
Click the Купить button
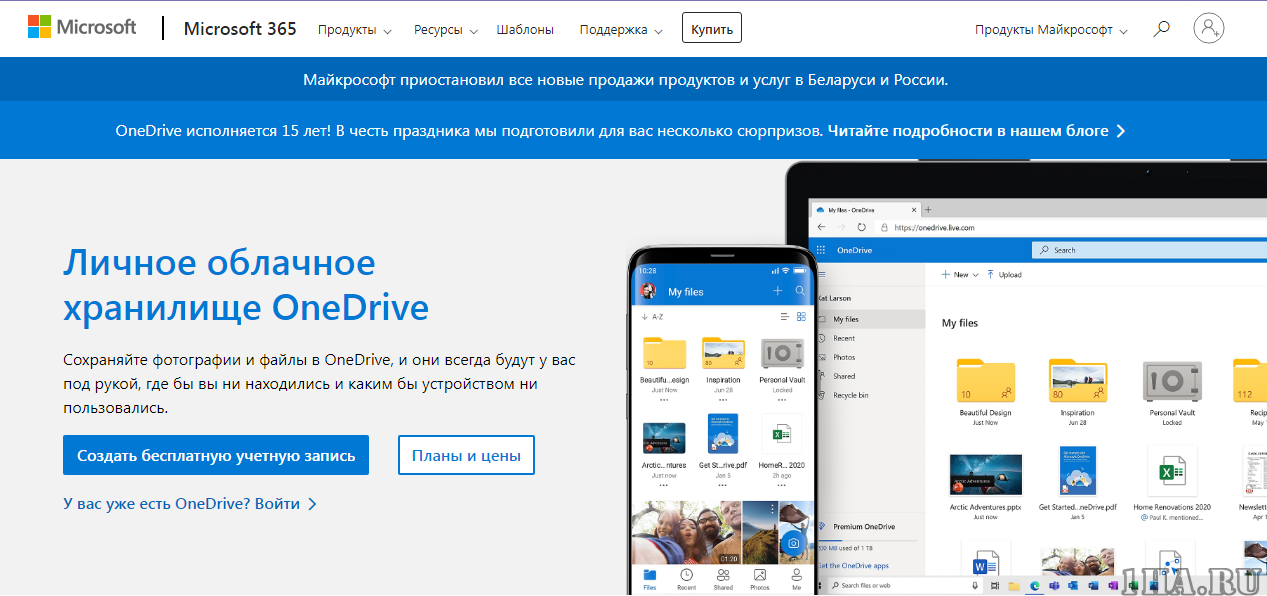coord(711,29)
